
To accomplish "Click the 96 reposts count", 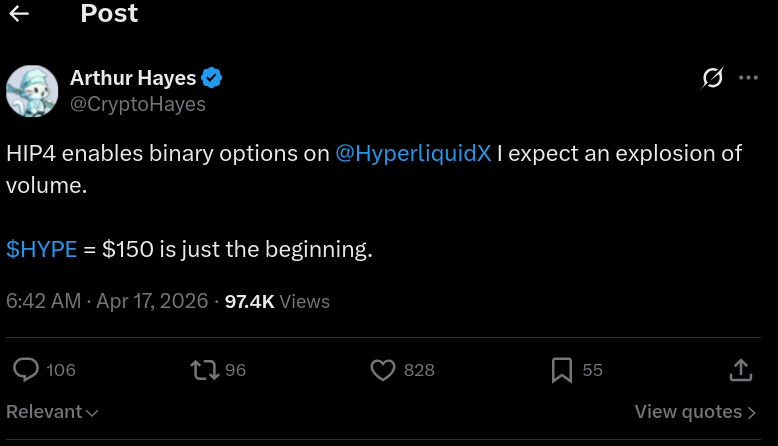I will [x=235, y=370].
